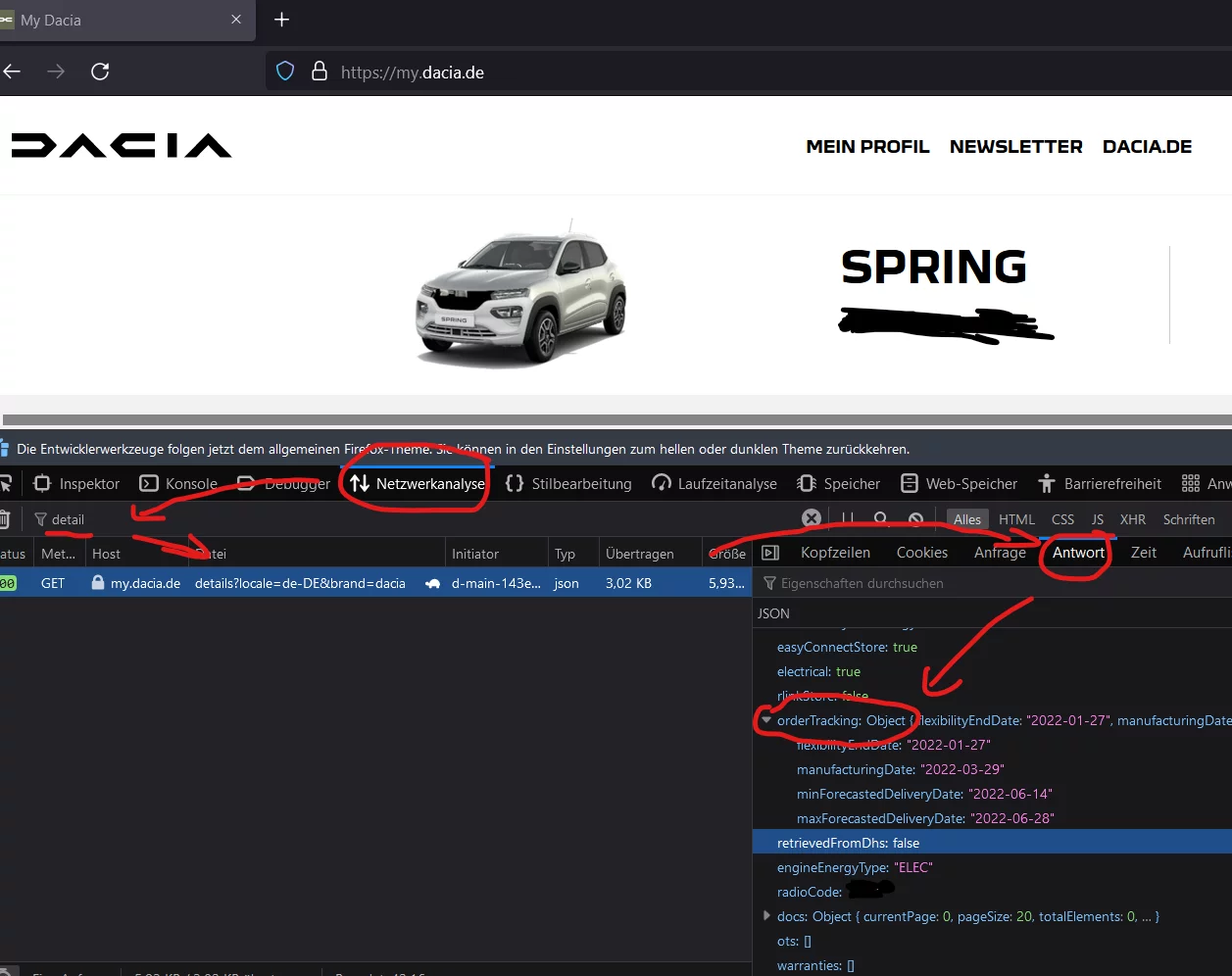Select the retrievedFromDhs: false row

[992, 843]
